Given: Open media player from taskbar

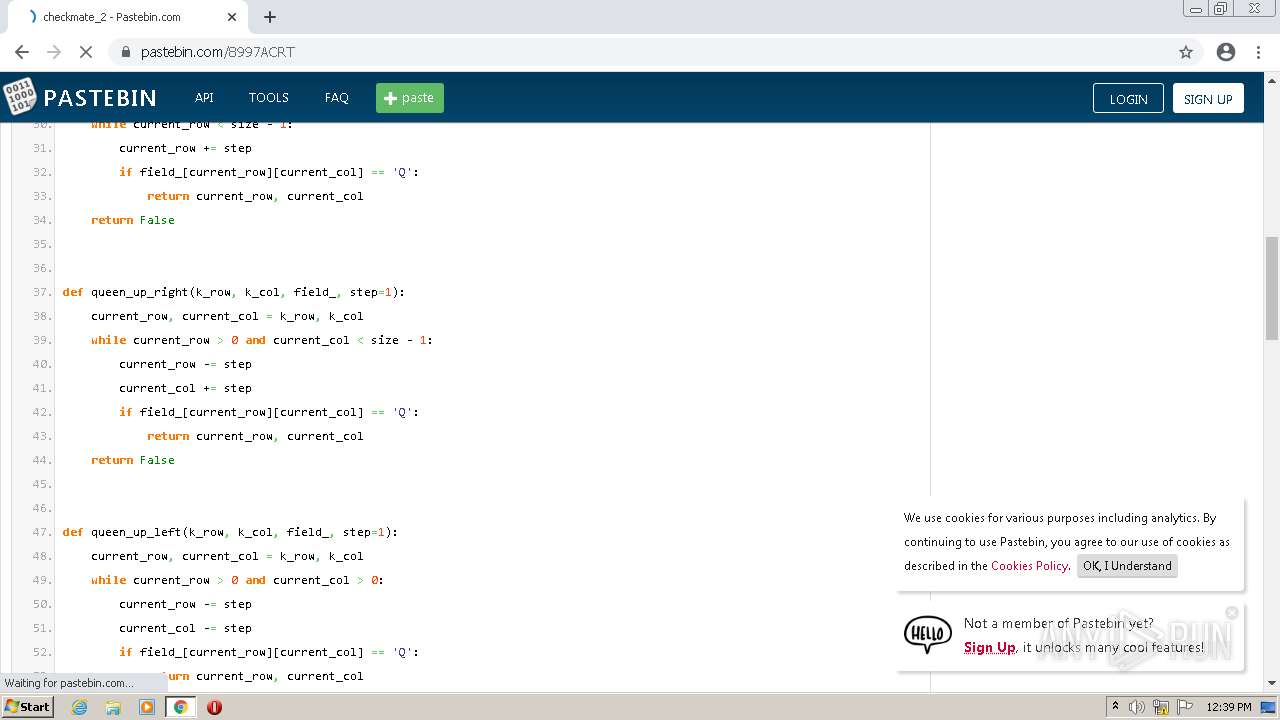Looking at the screenshot, I should (x=147, y=707).
